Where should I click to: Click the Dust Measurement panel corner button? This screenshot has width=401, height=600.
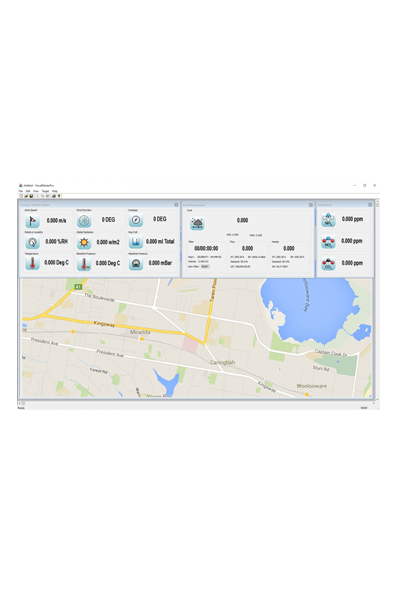[x=311, y=205]
